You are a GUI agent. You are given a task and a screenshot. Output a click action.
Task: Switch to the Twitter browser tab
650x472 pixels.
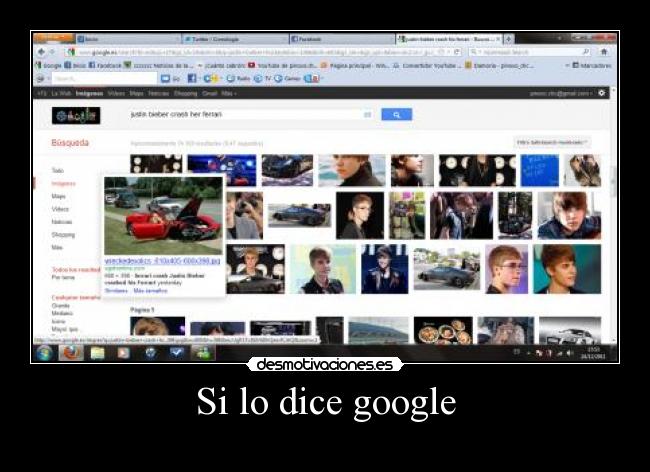coord(234,39)
